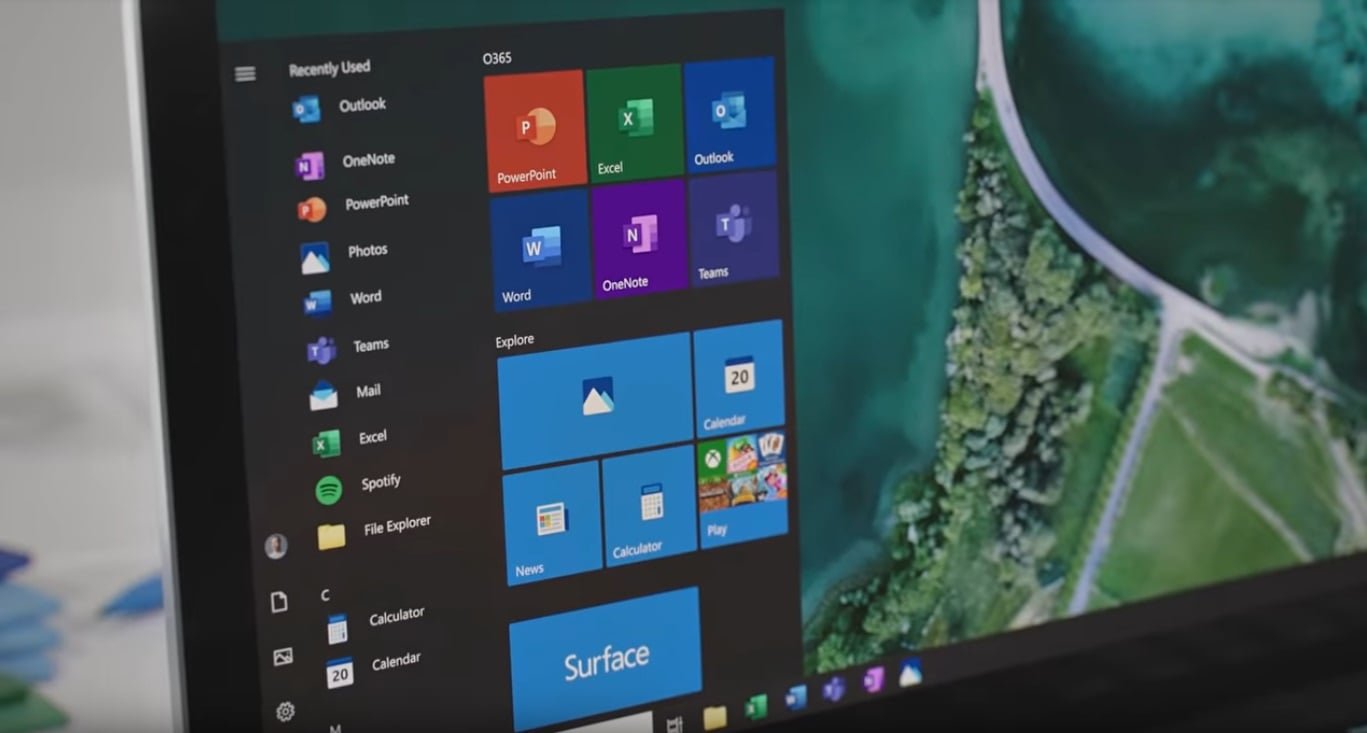Open Task View from the taskbar
Image resolution: width=1367 pixels, height=733 pixels.
(x=673, y=723)
